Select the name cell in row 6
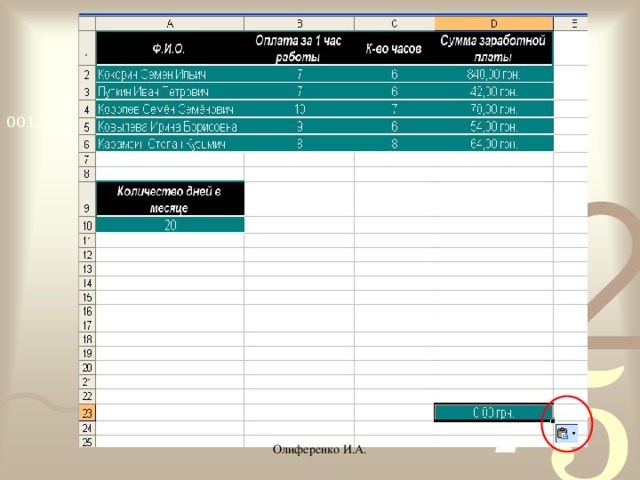640x480 pixels. [170, 144]
